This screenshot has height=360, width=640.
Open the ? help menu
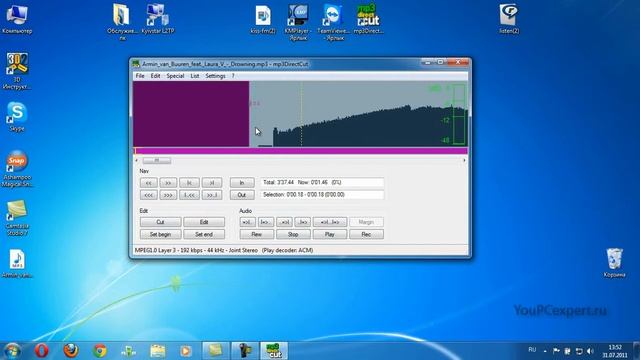pos(233,76)
